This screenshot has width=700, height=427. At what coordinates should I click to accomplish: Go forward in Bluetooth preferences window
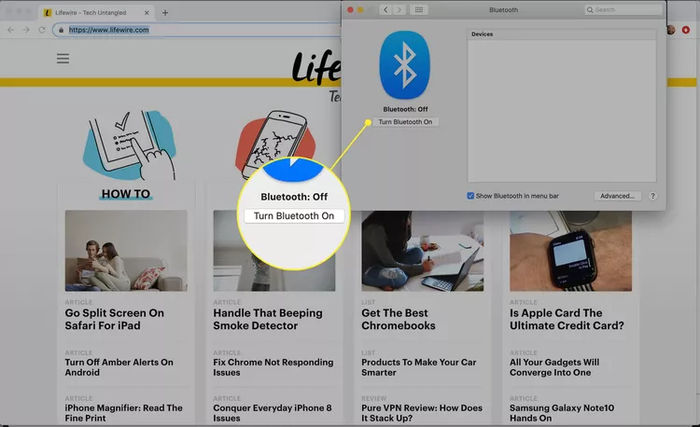pyautogui.click(x=399, y=9)
